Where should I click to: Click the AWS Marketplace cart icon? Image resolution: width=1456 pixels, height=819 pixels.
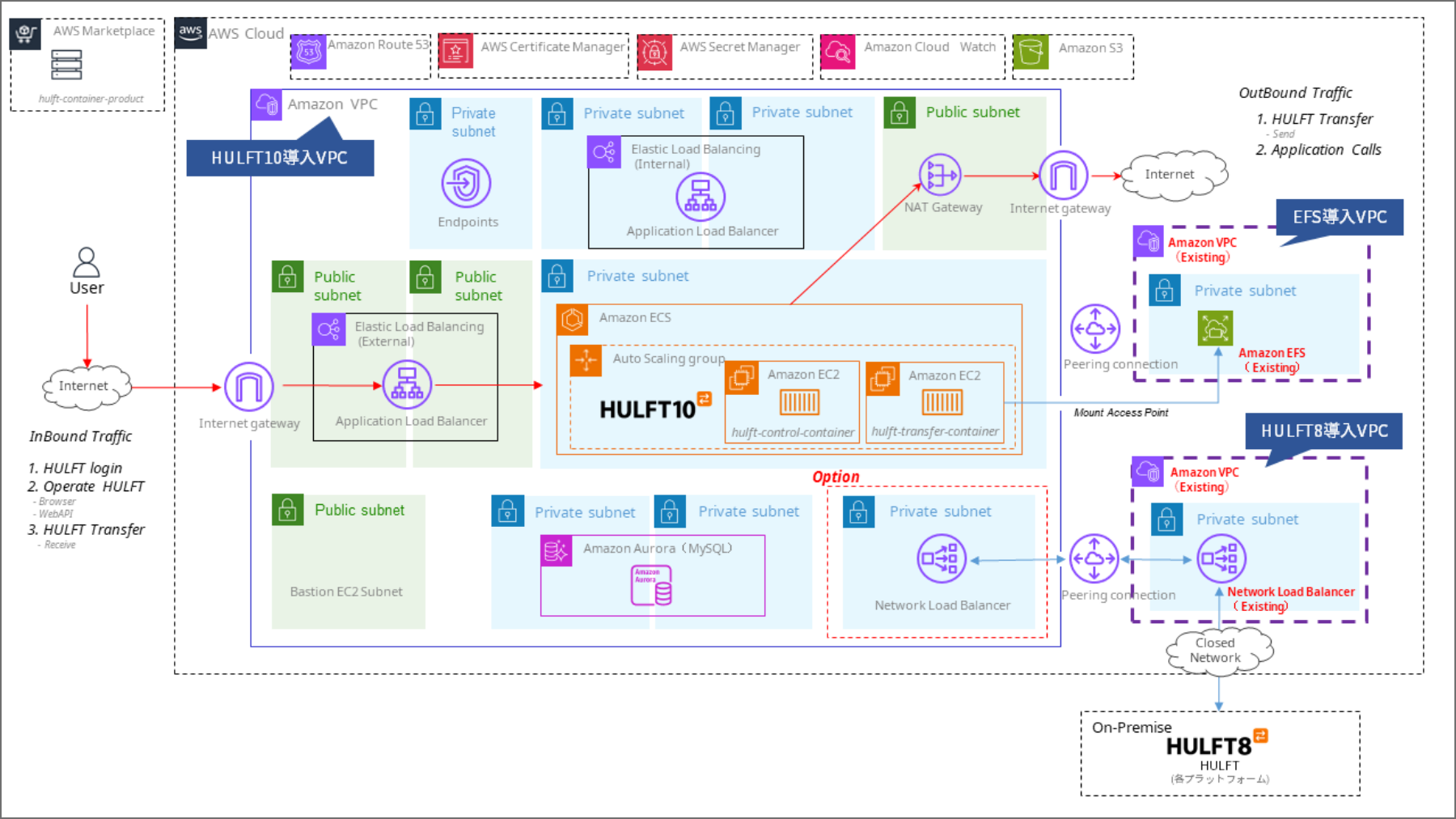pyautogui.click(x=25, y=34)
